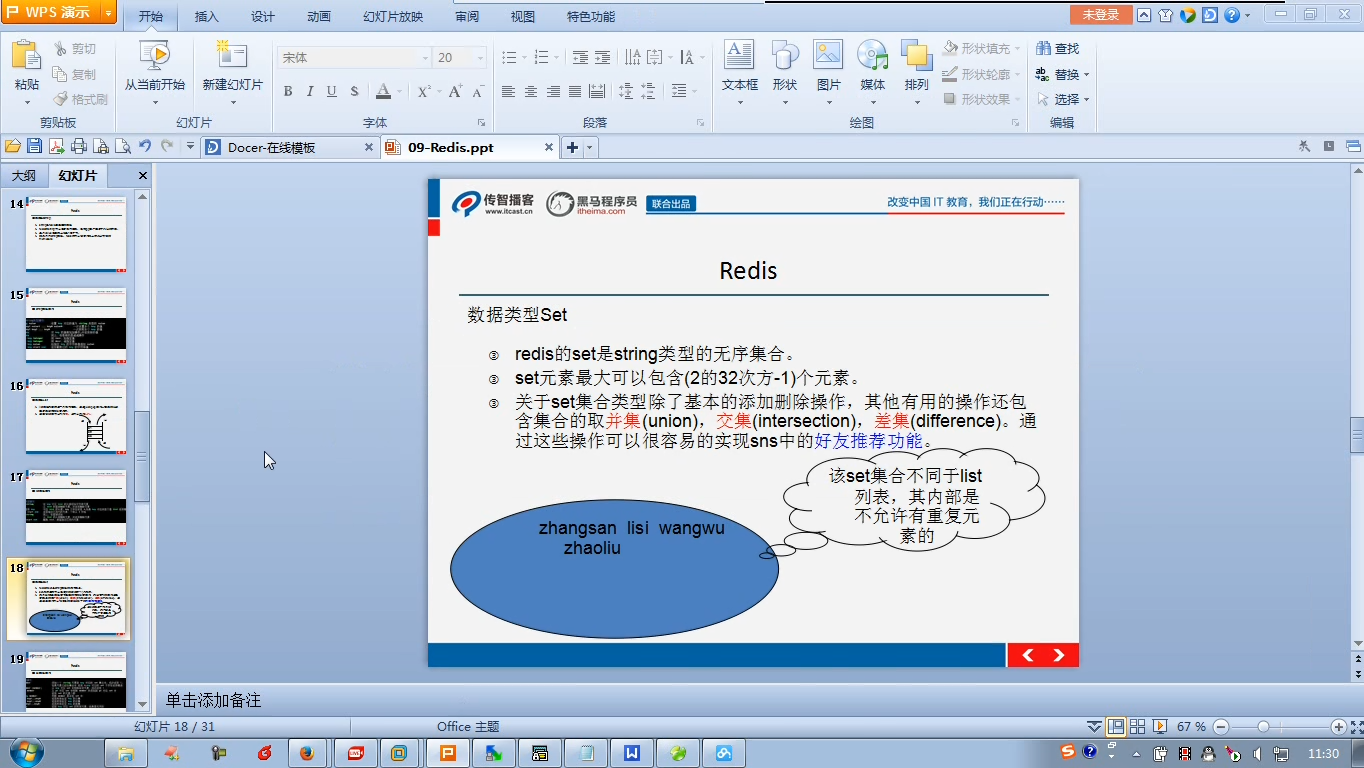Viewport: 1364px width, 768px height.
Task: Open the Design ribbon tab
Action: click(x=263, y=16)
